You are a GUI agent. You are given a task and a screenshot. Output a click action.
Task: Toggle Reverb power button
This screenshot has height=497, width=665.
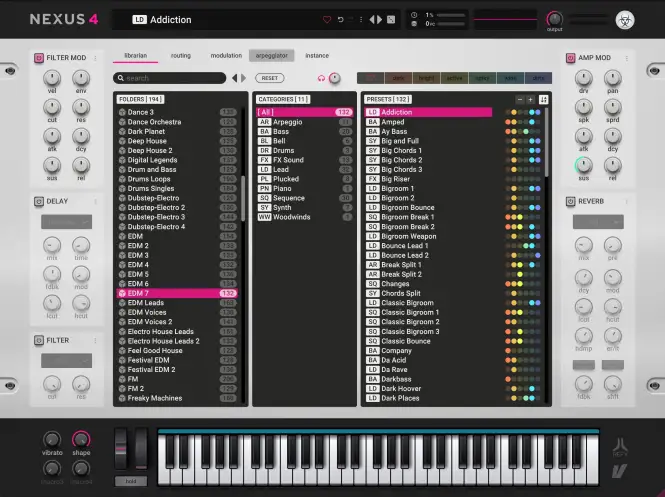point(570,201)
